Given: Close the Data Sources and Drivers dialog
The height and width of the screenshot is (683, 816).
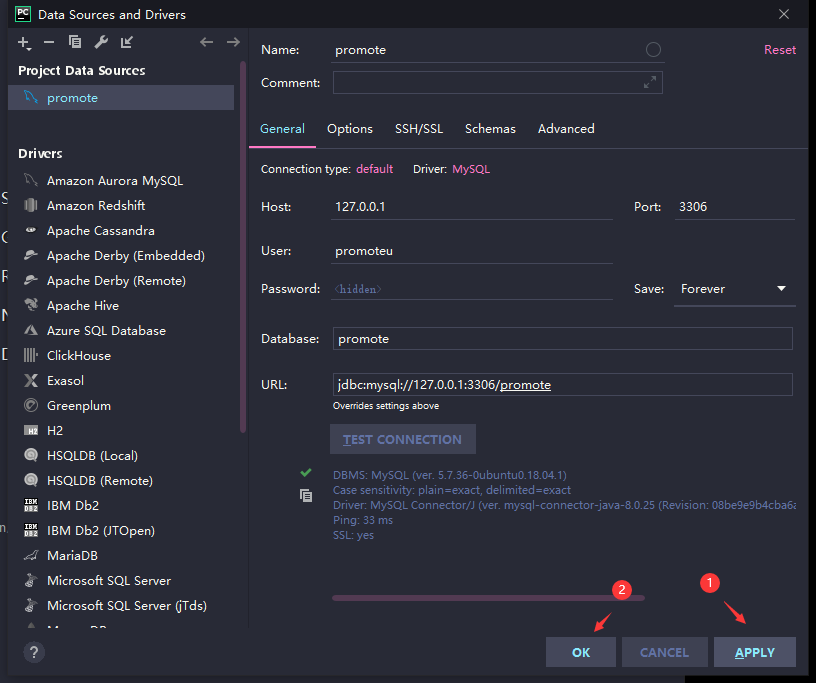Looking at the screenshot, I should point(784,14).
